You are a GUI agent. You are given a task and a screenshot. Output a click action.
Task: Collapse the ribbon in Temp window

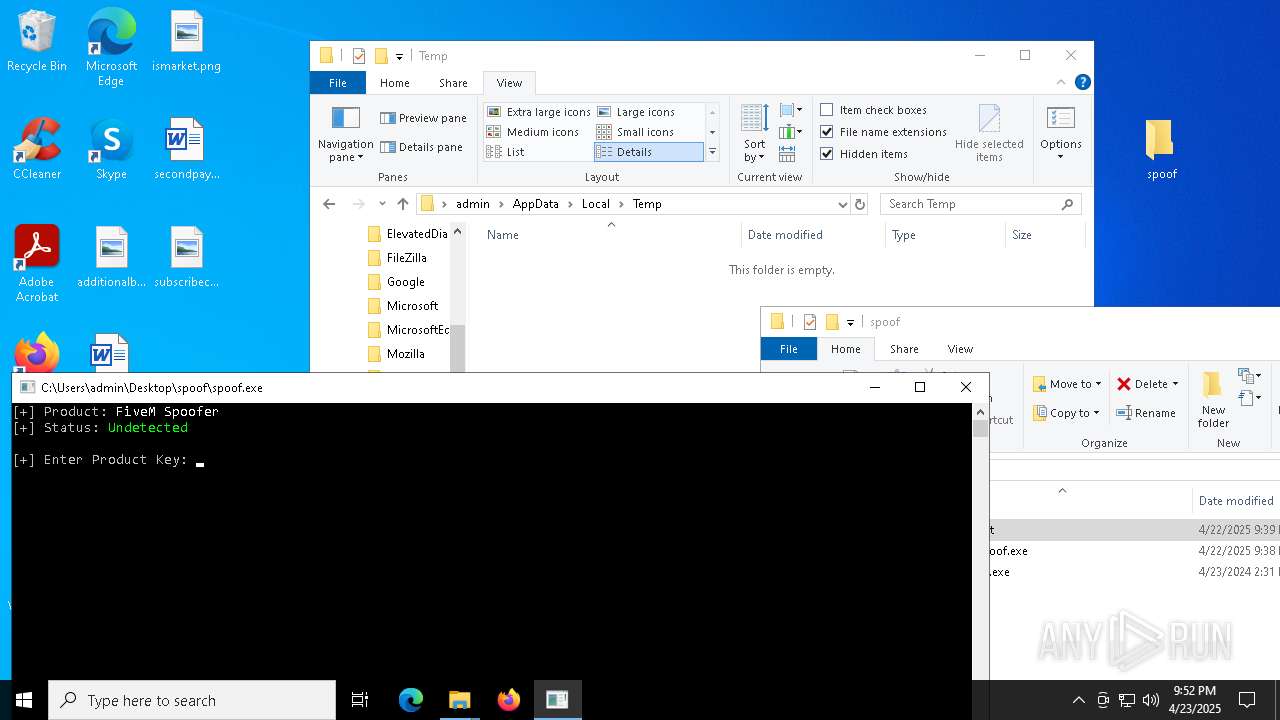point(1061,83)
